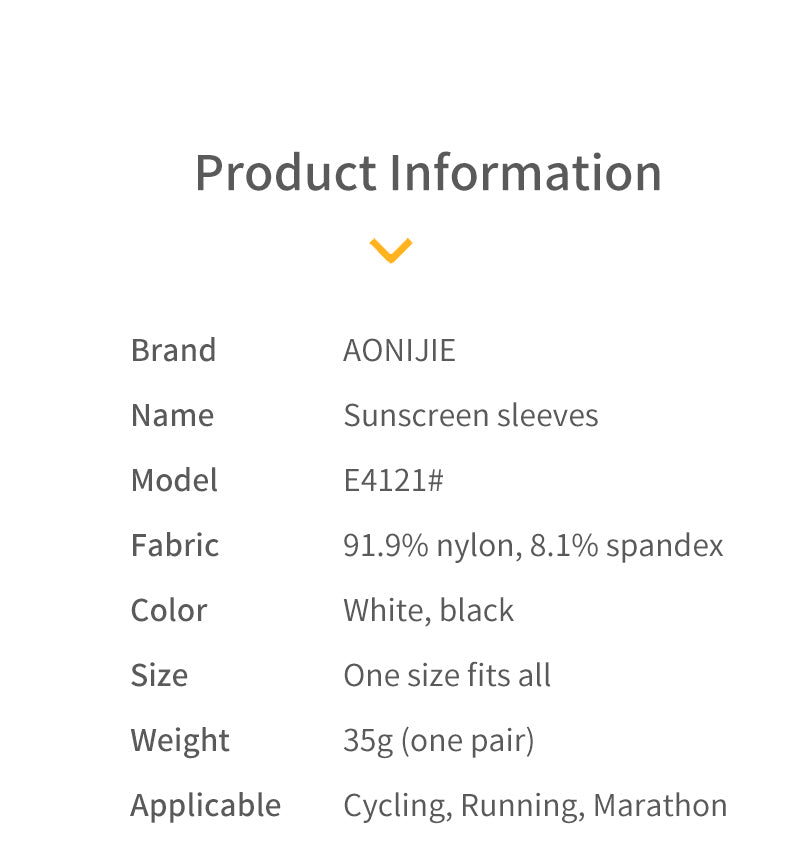Image resolution: width=790 pixels, height=868 pixels.
Task: Click the Weight label
Action: [x=180, y=740]
